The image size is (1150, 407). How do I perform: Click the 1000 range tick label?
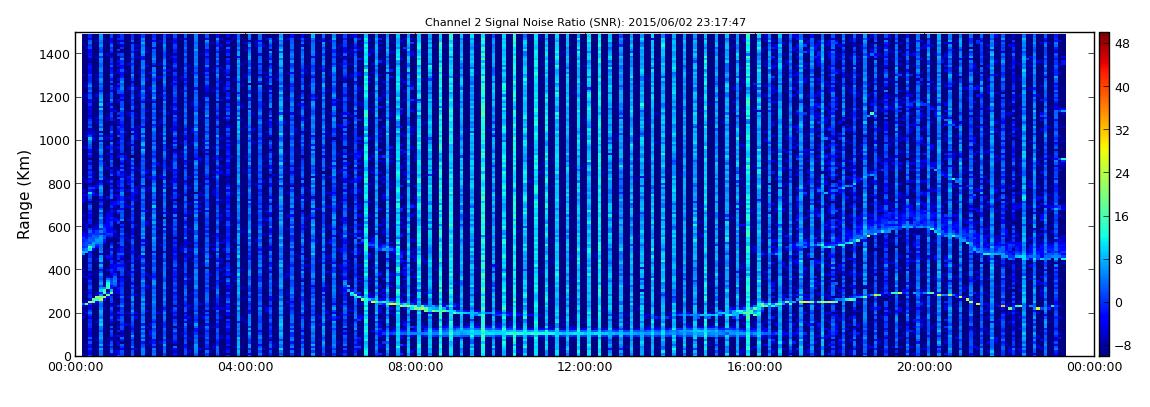tap(56, 141)
